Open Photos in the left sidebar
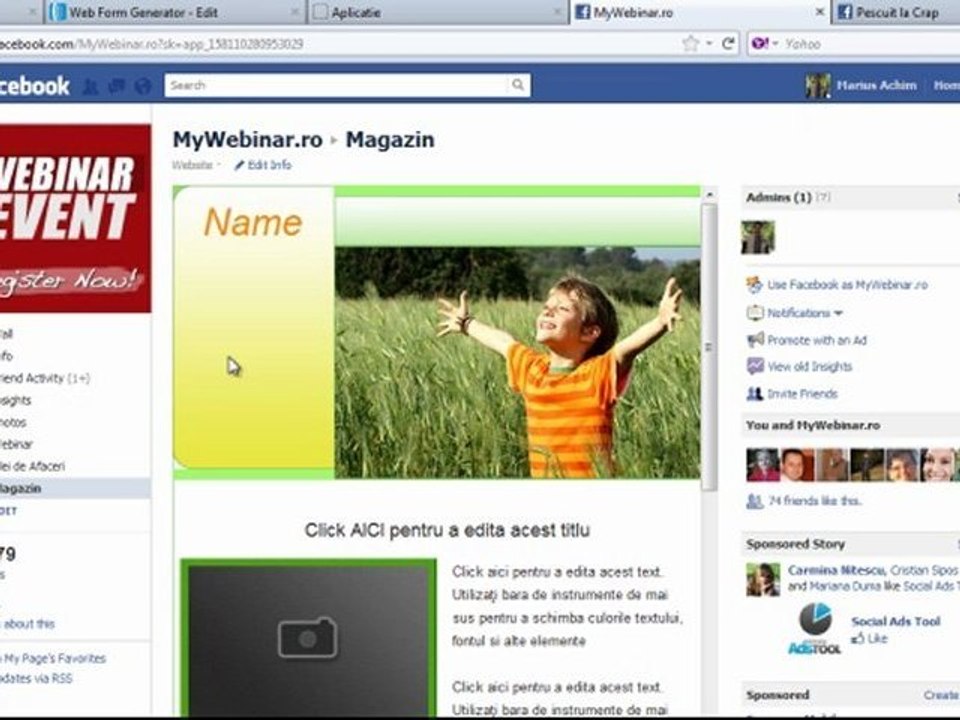The width and height of the screenshot is (960, 720). pyautogui.click(x=13, y=422)
